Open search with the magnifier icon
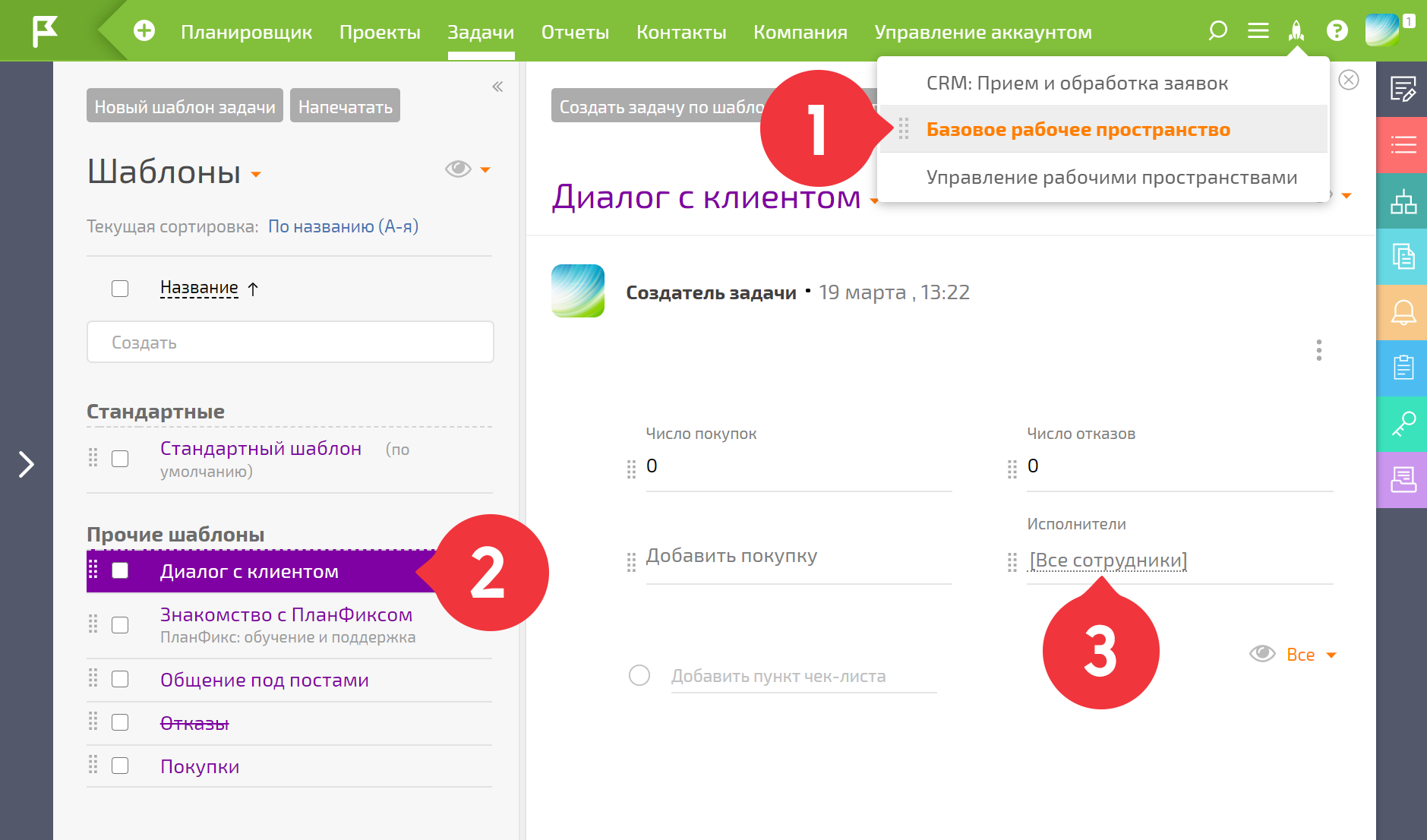The width and height of the screenshot is (1427, 840). (x=1217, y=30)
